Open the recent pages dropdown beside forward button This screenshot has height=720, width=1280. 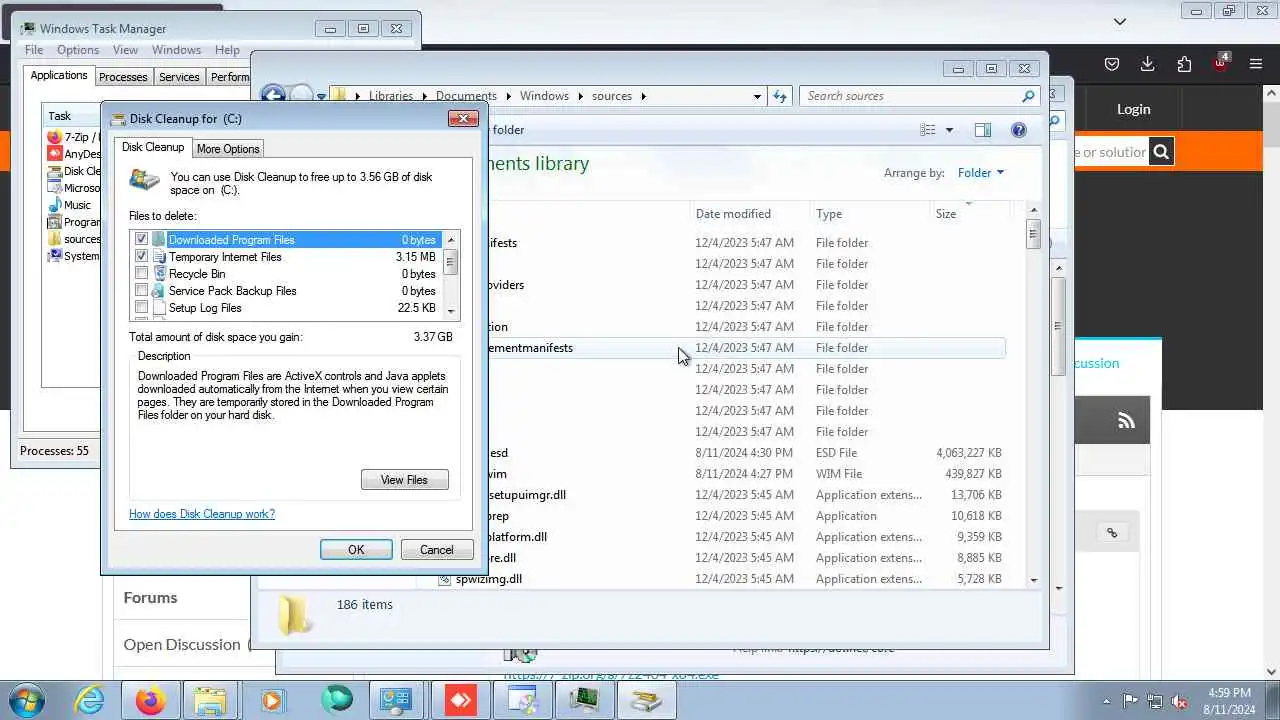321,97
